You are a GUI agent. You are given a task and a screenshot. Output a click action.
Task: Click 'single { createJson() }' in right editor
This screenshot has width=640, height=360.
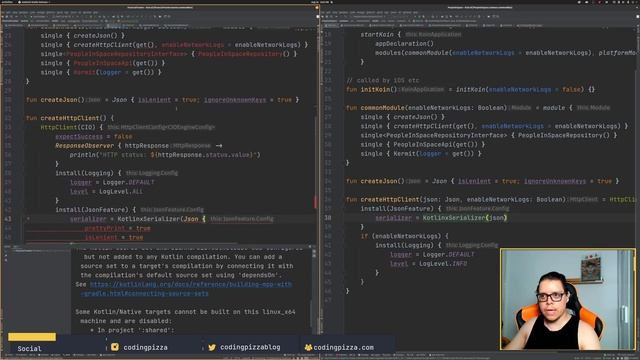coord(402,117)
